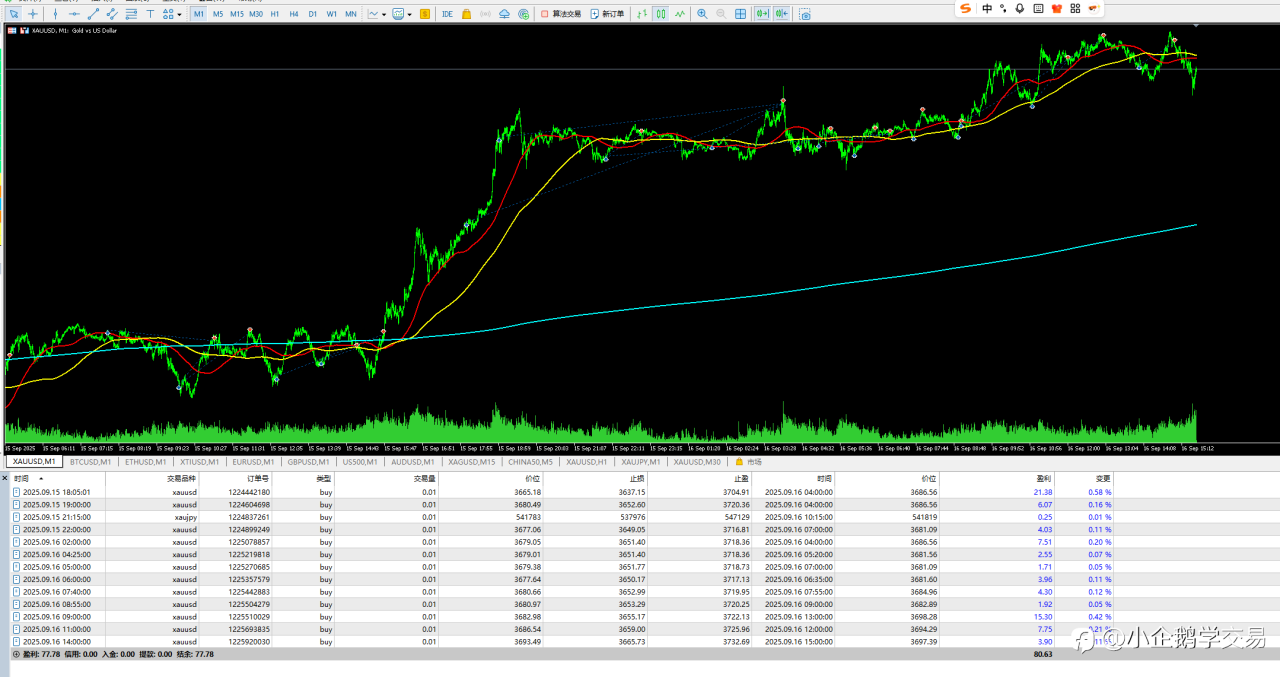Take a chart screenshot camera icon
The width and height of the screenshot is (1280, 677).
tap(805, 14)
